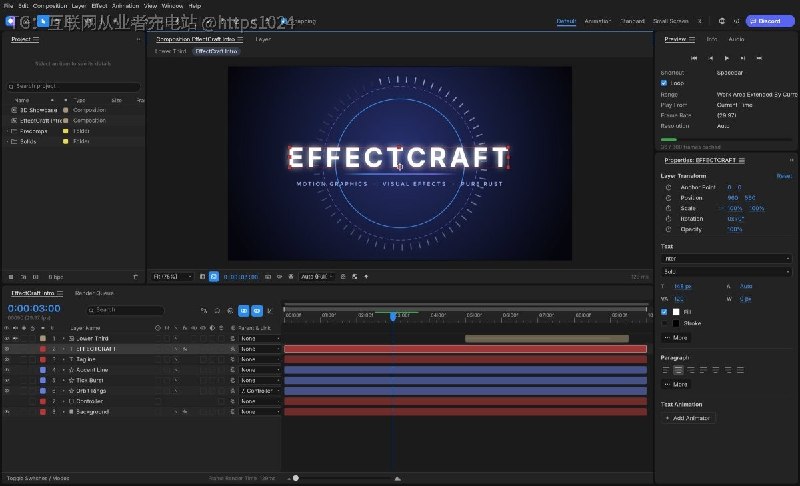Open the font style Bold dropdown
The height and width of the screenshot is (486, 800).
coord(727,272)
